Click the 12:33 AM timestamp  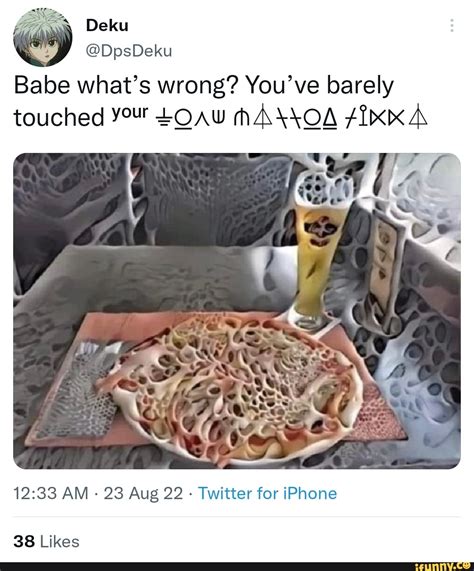pyautogui.click(x=51, y=493)
